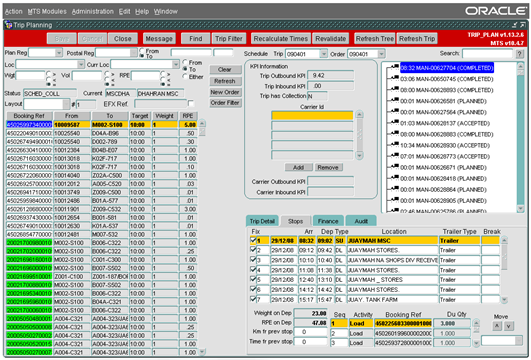Click the truck icon beside MAN-00626581

tap(395, 101)
